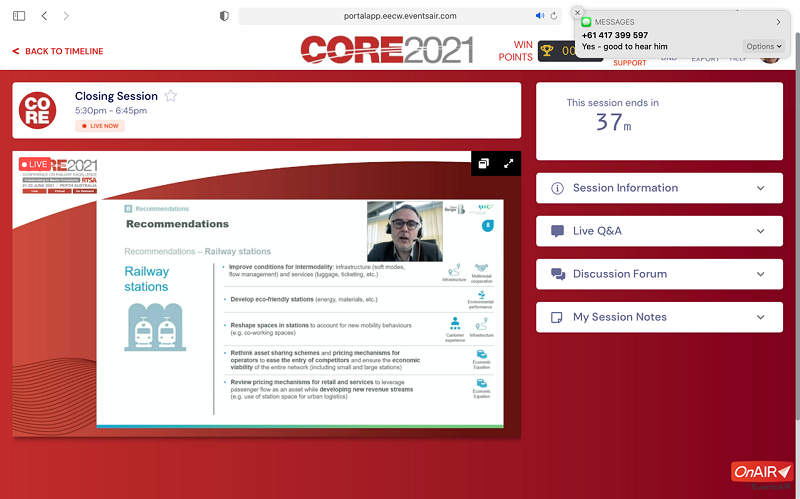Click the Discussion Forum bubbles icon
Viewport: 800px width, 499px height.
(x=558, y=274)
